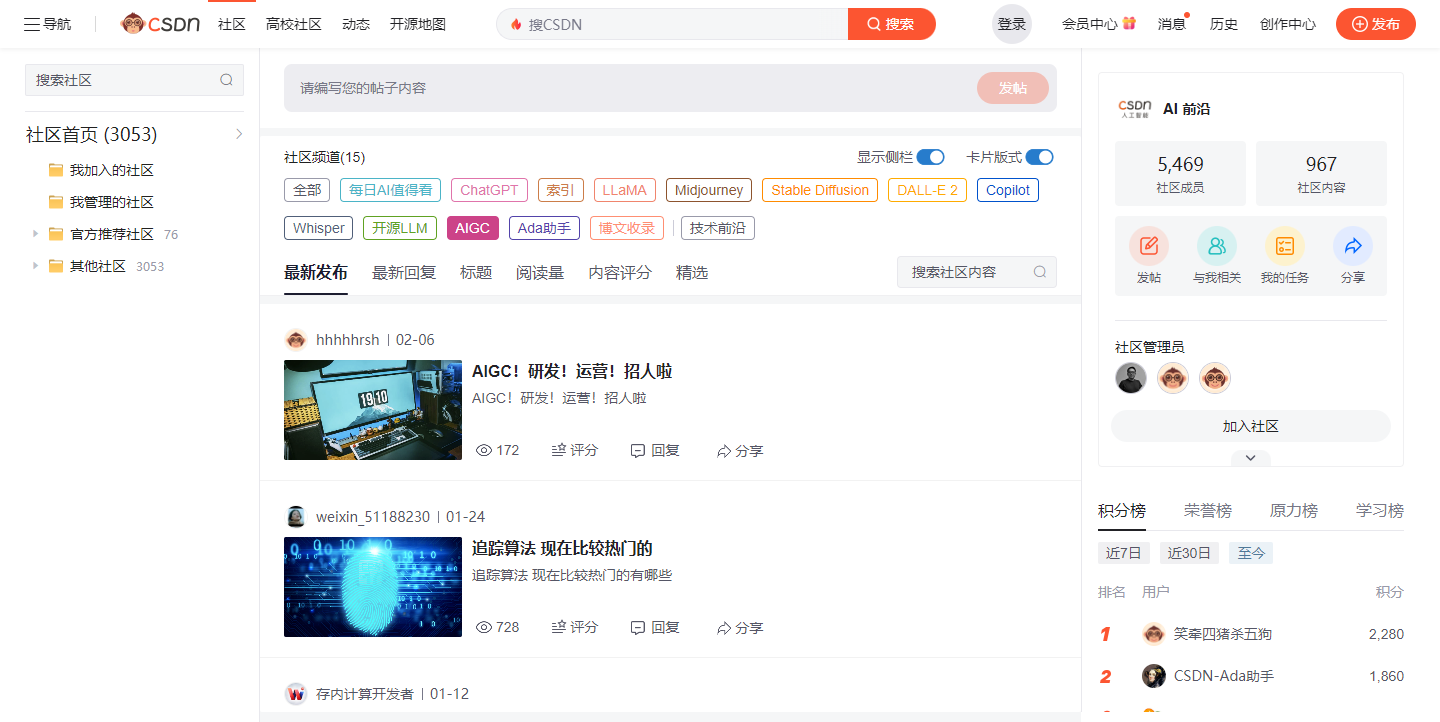
Task: Open the 导航 hamburger menu icon
Action: click(32, 24)
